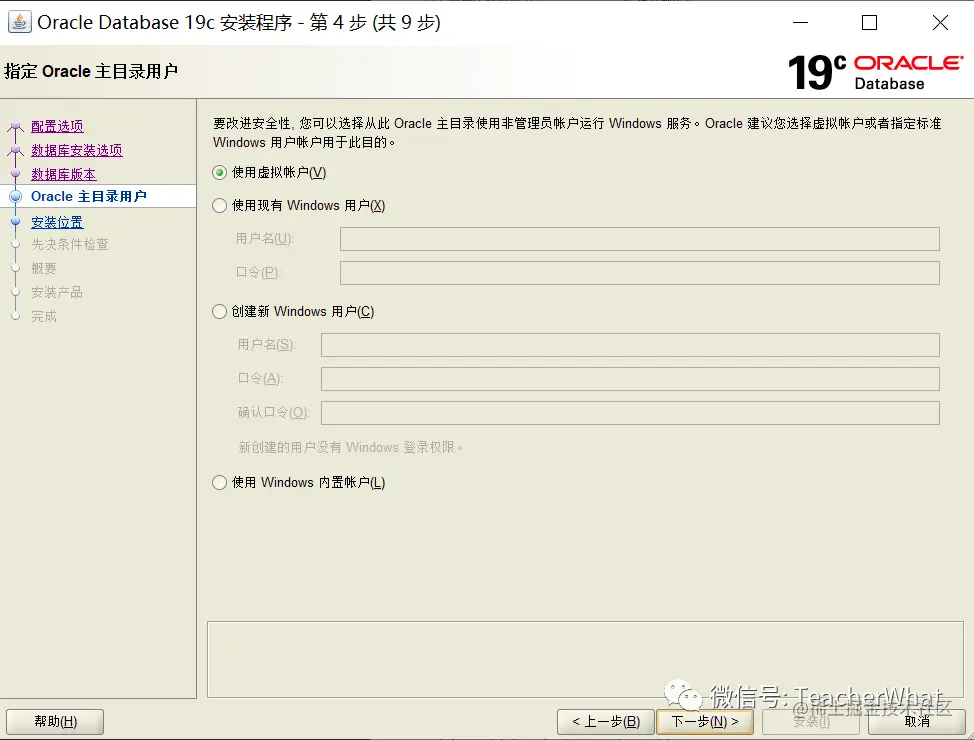Click the 概要 step text
Screen dimensions: 974x740
(x=44, y=268)
